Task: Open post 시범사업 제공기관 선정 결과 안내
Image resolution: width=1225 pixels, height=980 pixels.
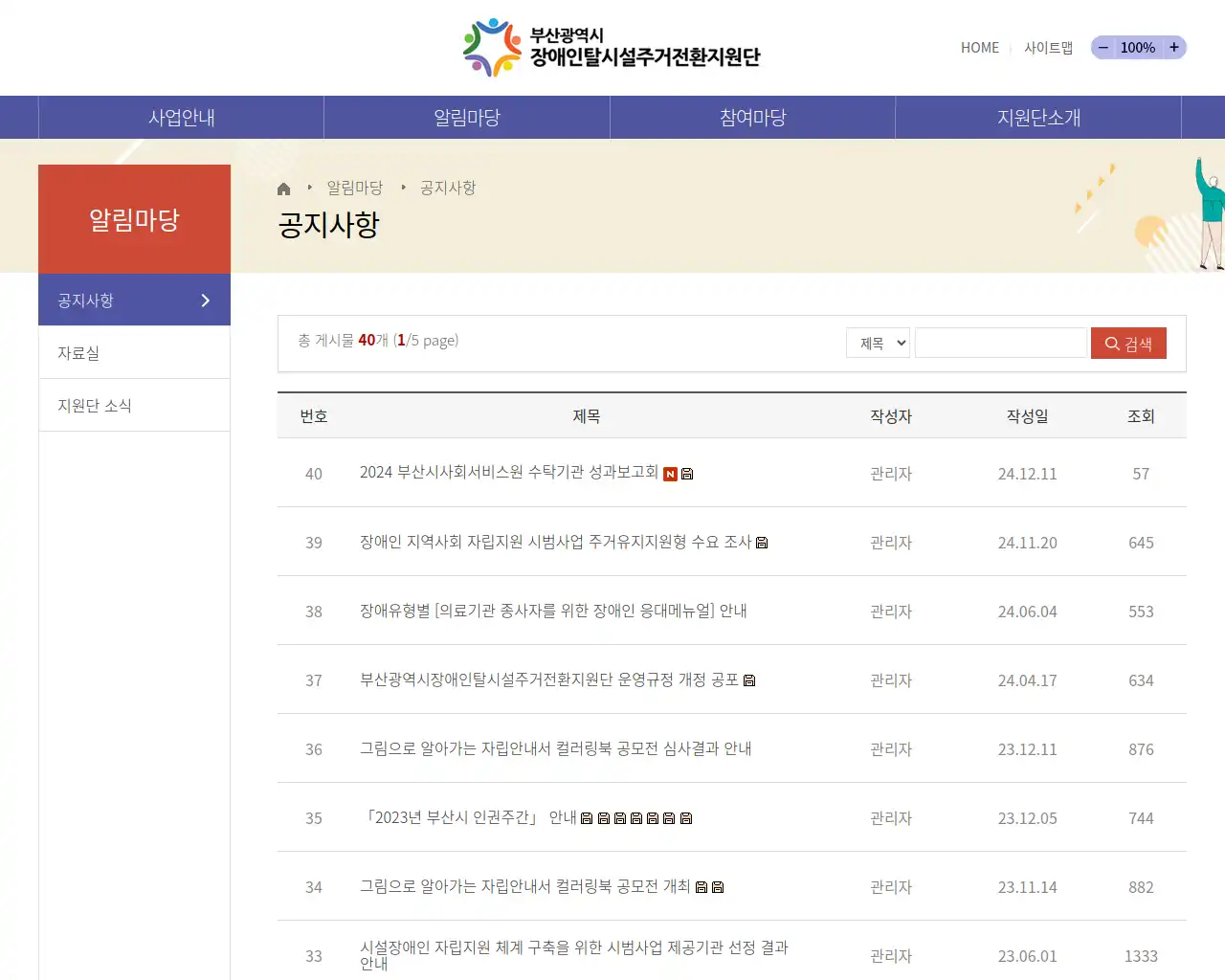Action: (574, 955)
